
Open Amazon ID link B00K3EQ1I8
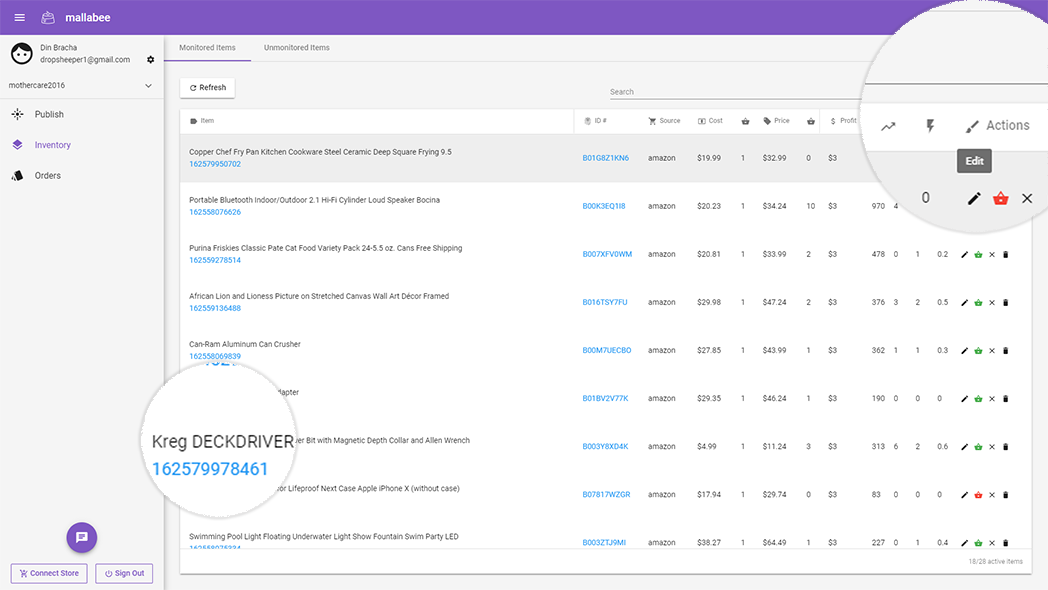pos(604,206)
